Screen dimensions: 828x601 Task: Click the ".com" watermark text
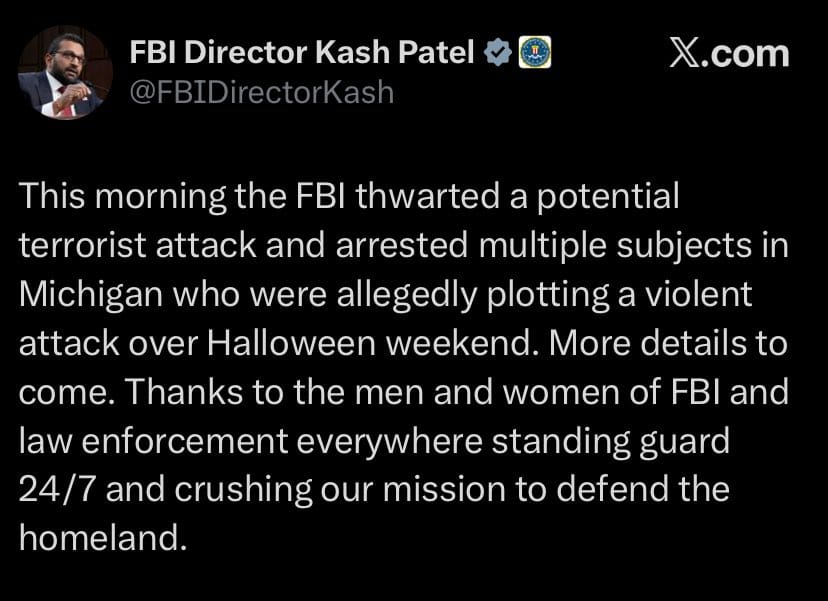click(x=747, y=52)
